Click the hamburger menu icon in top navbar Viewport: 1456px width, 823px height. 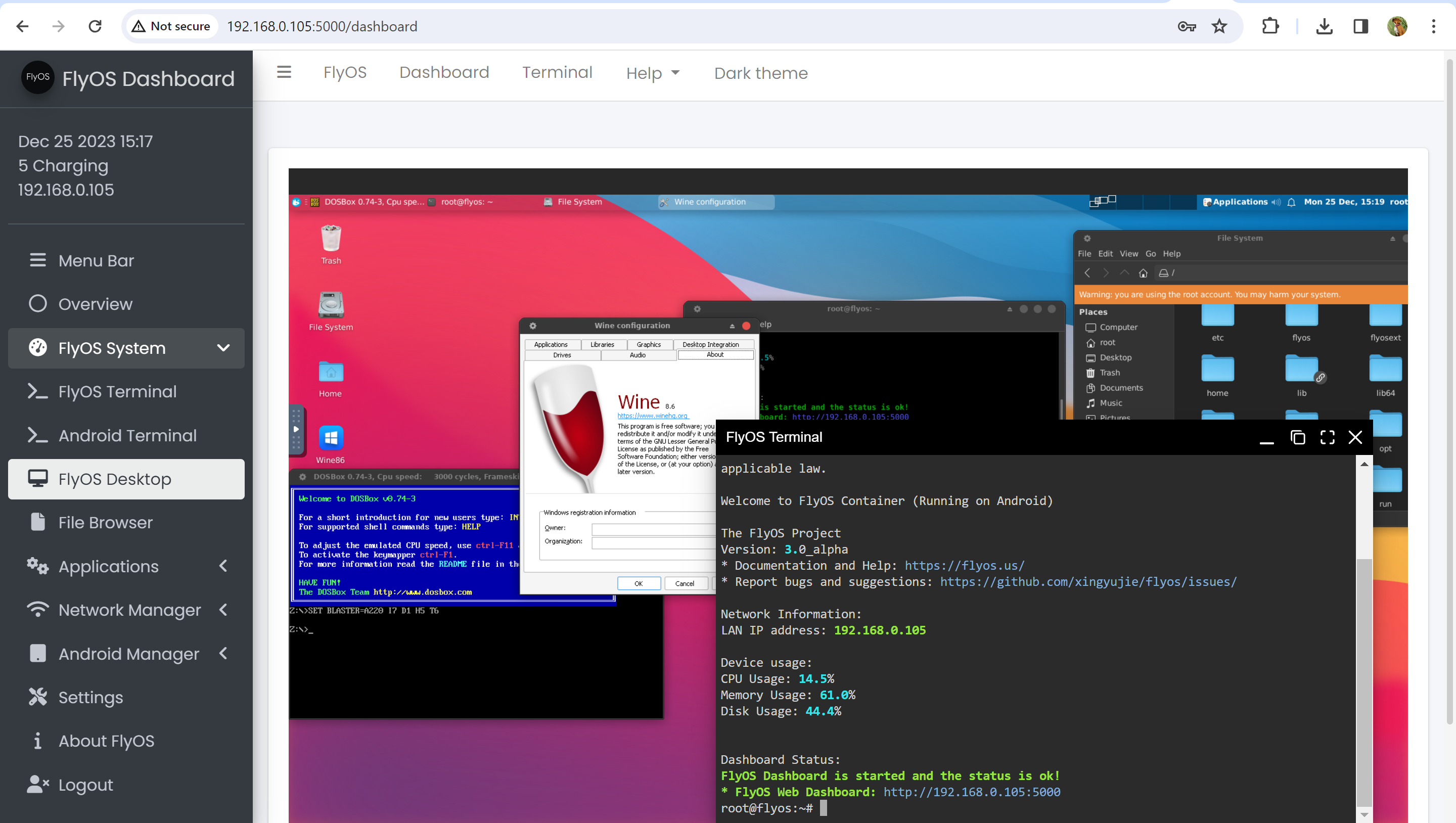284,72
